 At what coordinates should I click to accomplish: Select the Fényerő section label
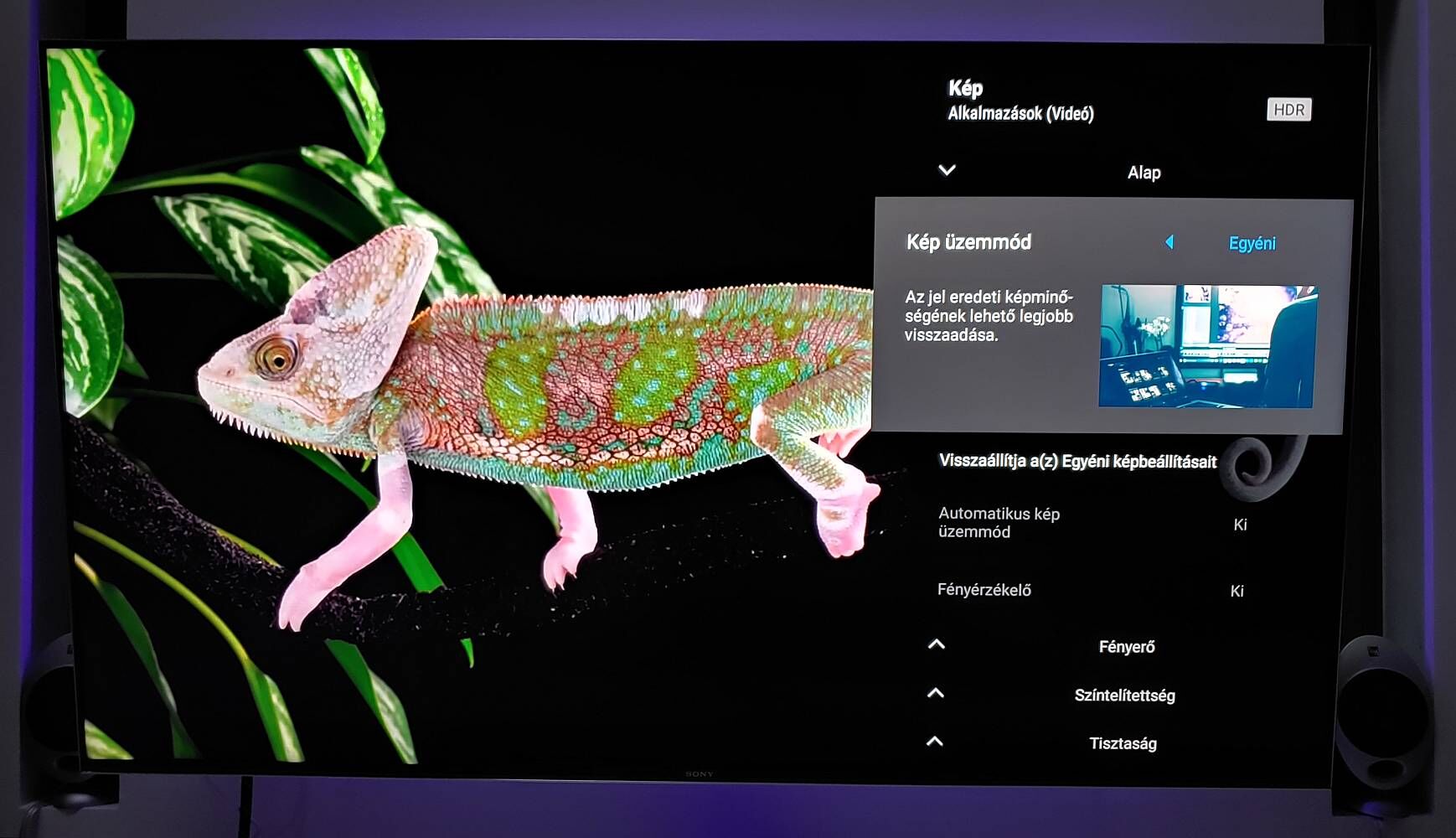(1127, 647)
